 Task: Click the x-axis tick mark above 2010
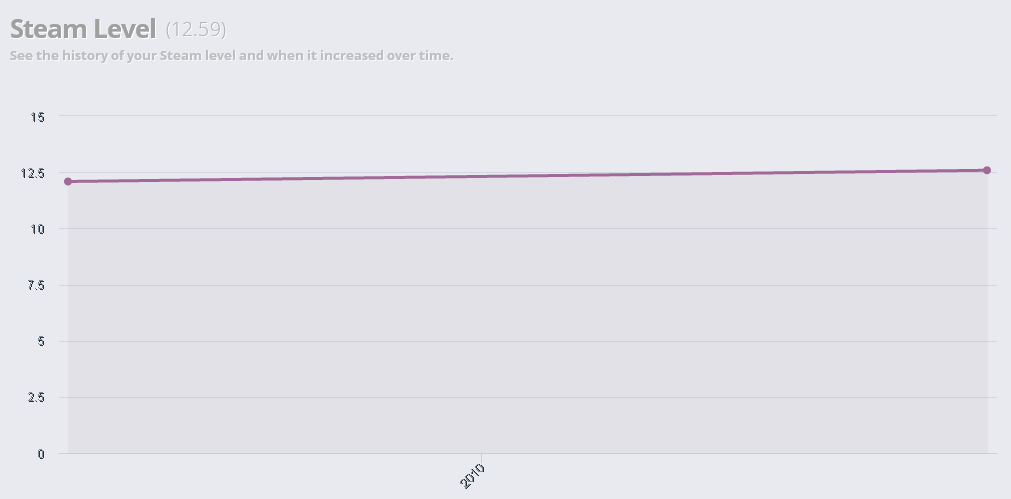click(482, 457)
